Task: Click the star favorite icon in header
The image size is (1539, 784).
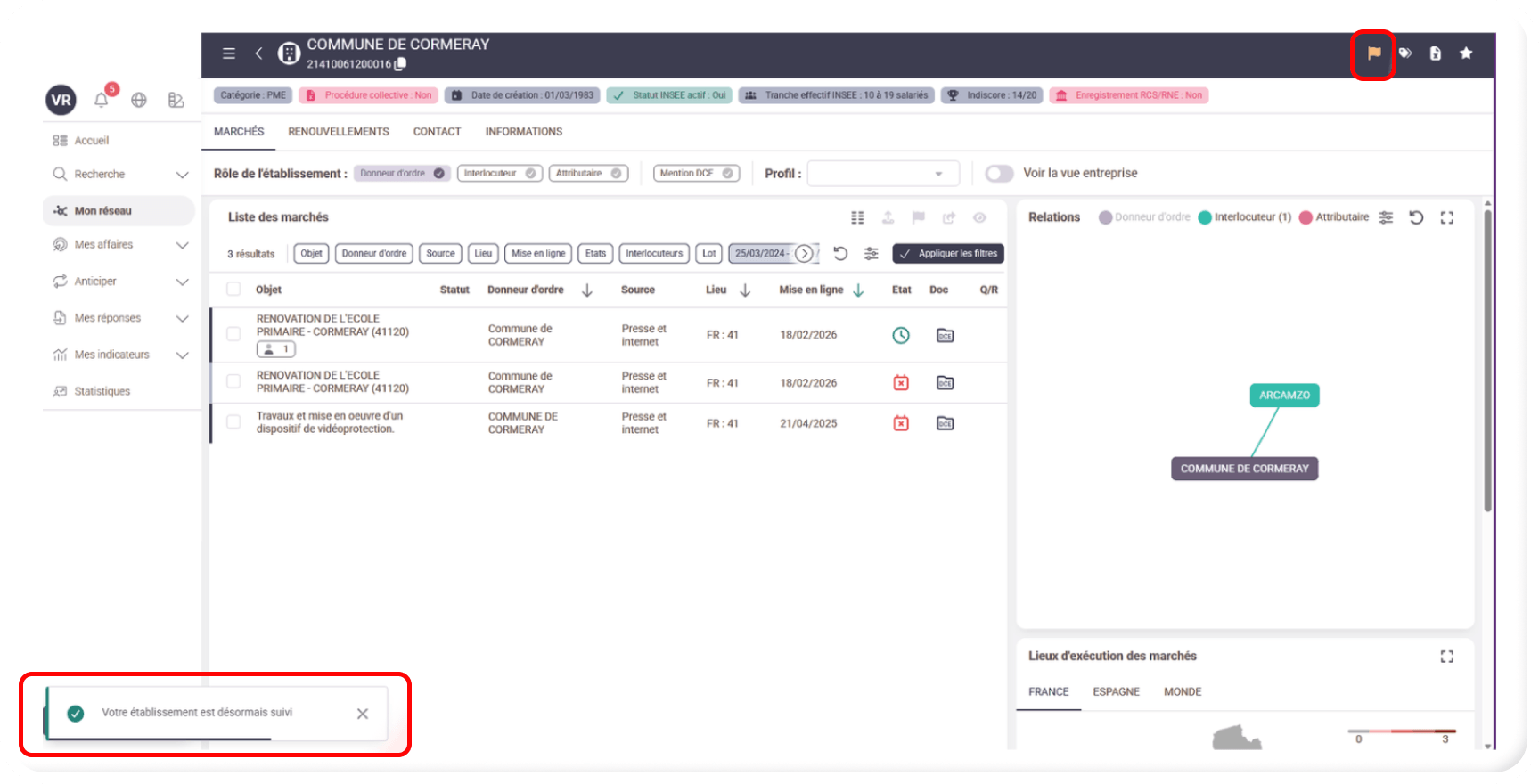Action: [1466, 53]
